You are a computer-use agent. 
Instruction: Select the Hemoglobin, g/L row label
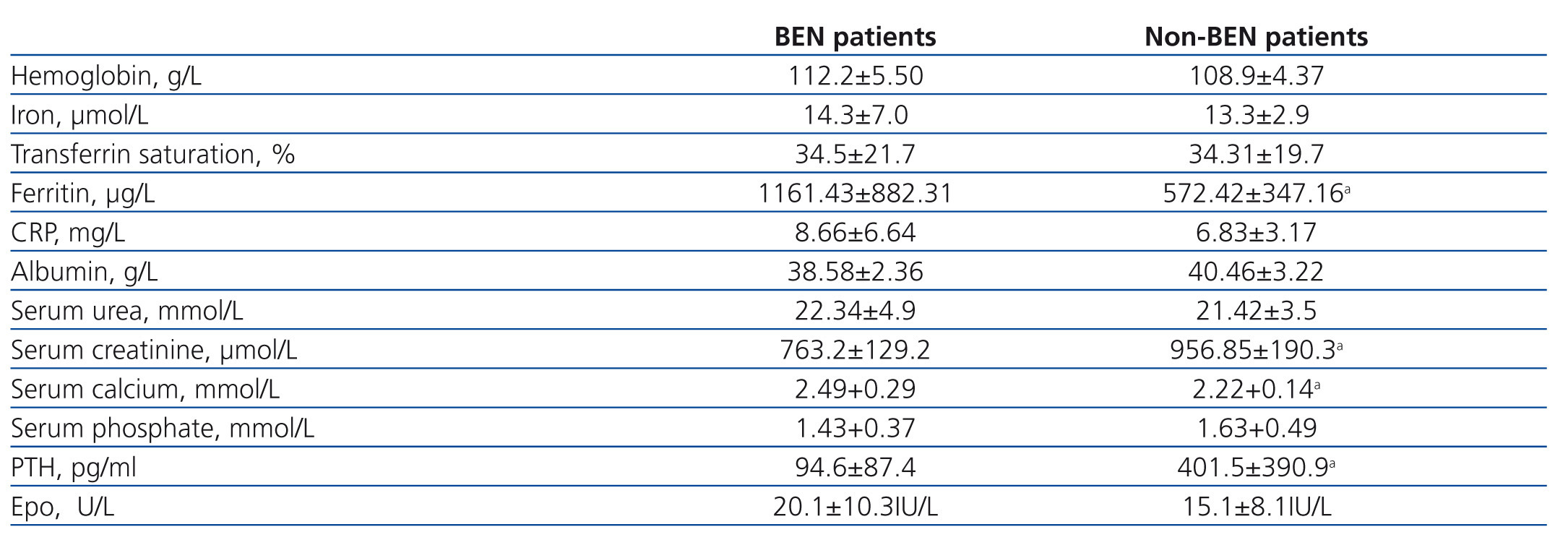[x=106, y=76]
